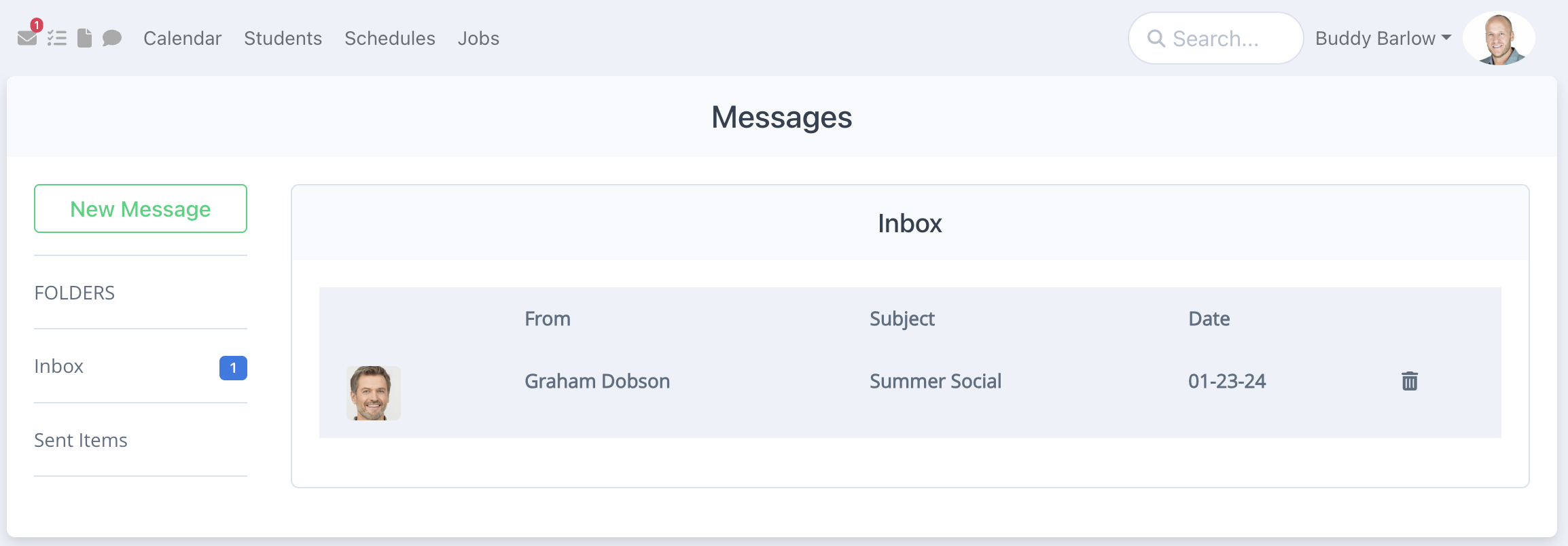Click the magnifier icon in search box
Image resolution: width=1568 pixels, height=546 pixels.
(x=1156, y=39)
